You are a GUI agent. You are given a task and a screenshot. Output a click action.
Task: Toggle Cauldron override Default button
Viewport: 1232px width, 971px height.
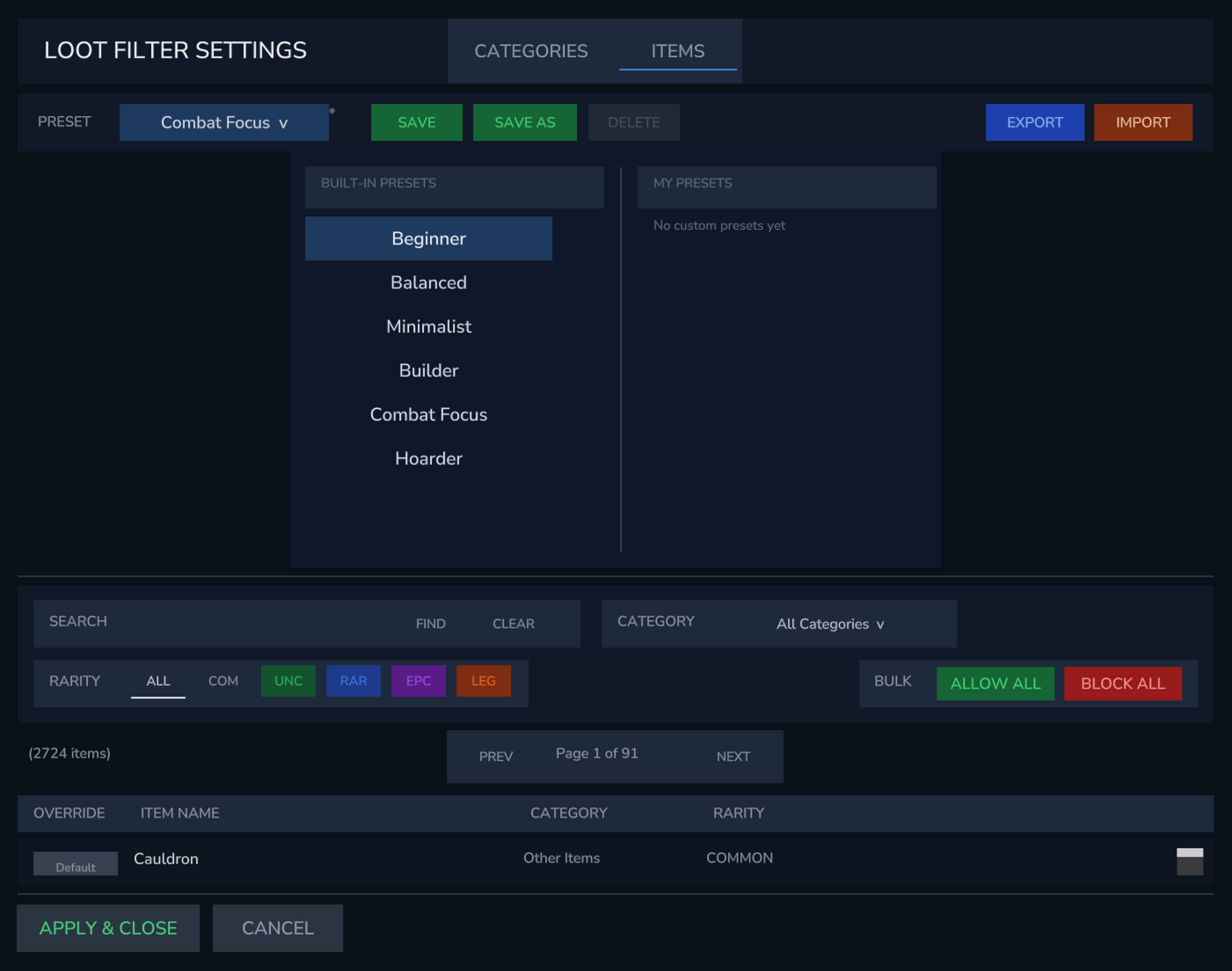point(76,864)
